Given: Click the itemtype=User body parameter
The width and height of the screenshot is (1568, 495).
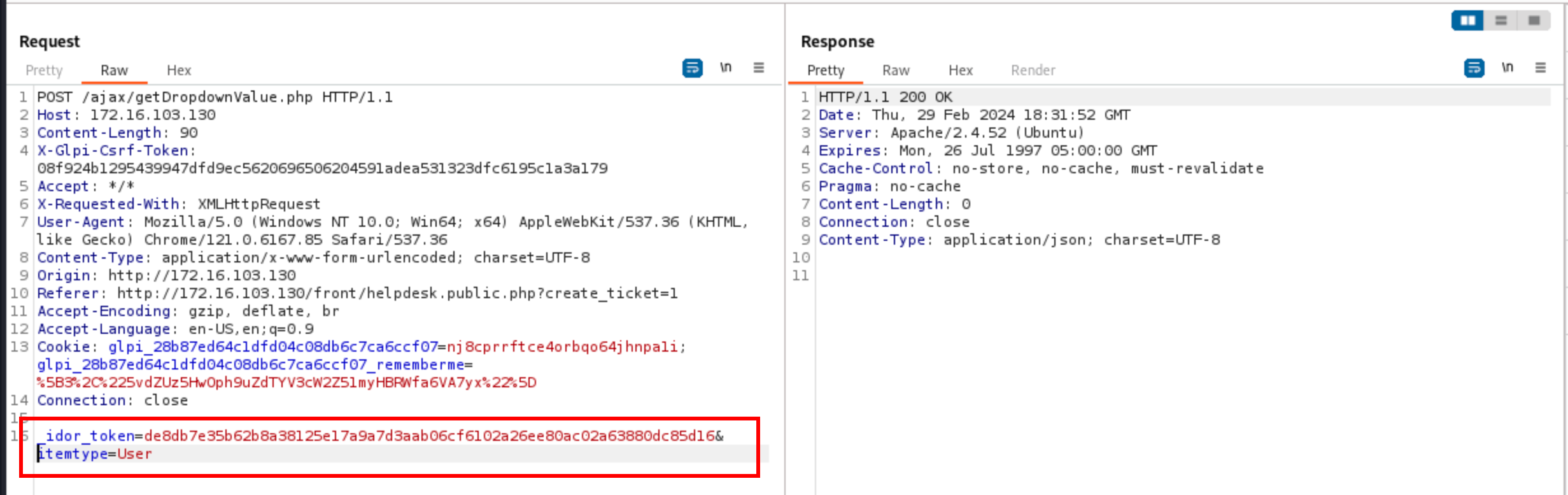Looking at the screenshot, I should (94, 454).
